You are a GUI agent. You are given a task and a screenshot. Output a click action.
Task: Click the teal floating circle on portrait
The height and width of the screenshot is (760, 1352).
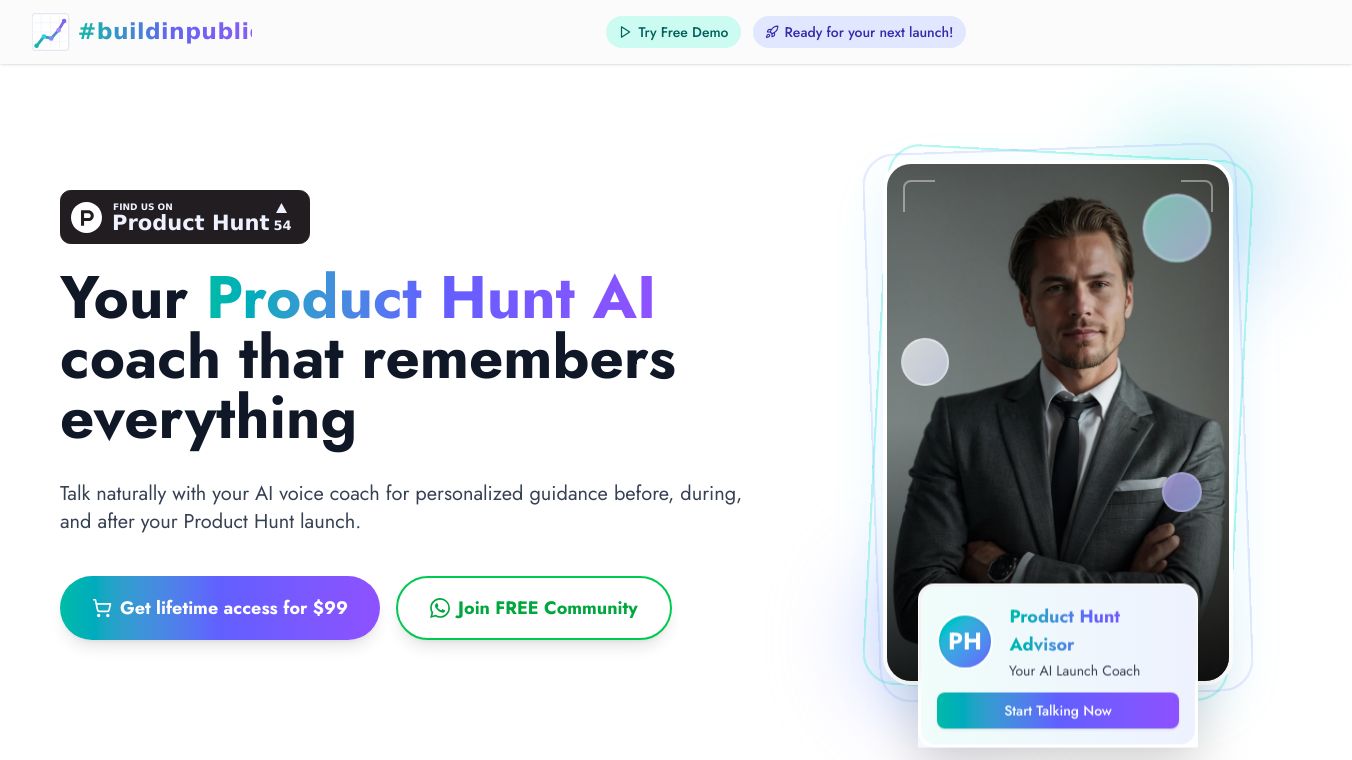click(1177, 228)
